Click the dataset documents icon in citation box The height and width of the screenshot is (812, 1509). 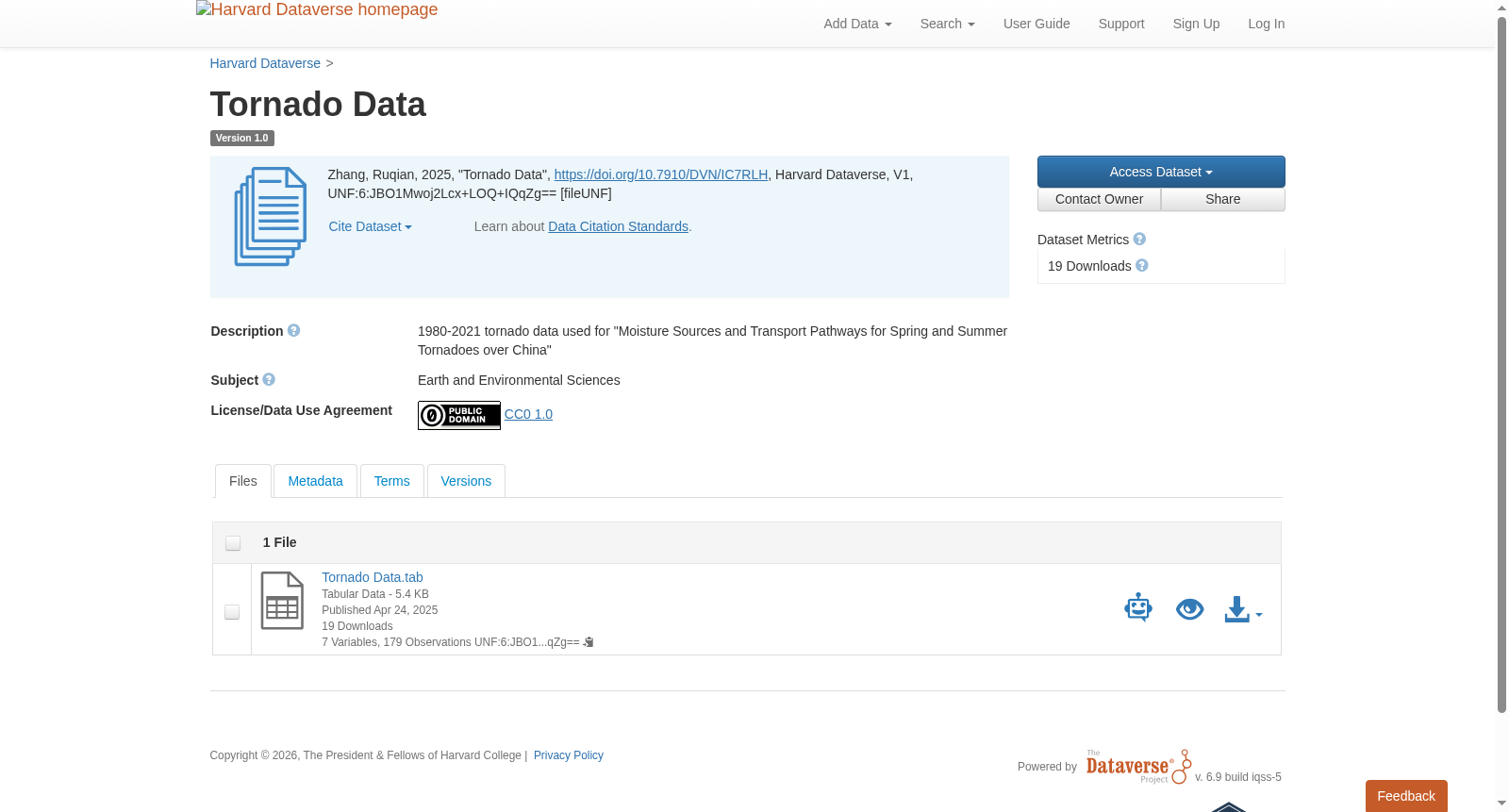coord(271,217)
